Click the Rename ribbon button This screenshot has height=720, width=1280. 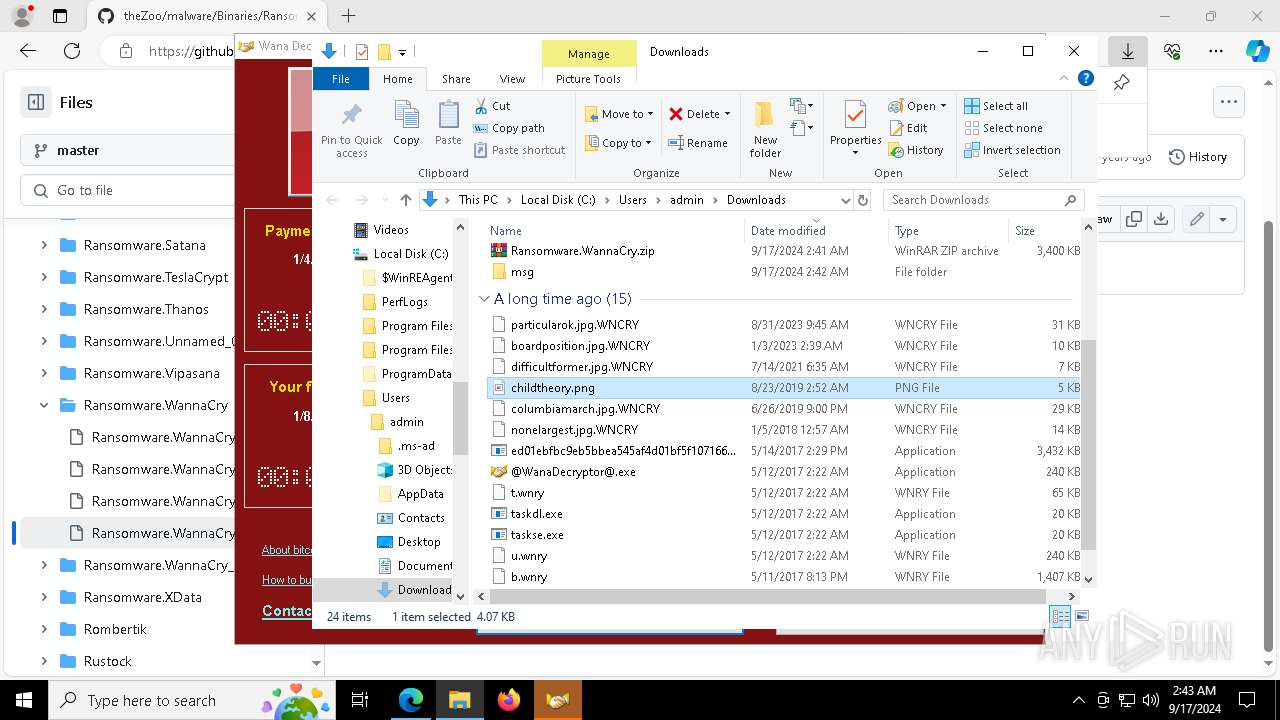tap(697, 143)
